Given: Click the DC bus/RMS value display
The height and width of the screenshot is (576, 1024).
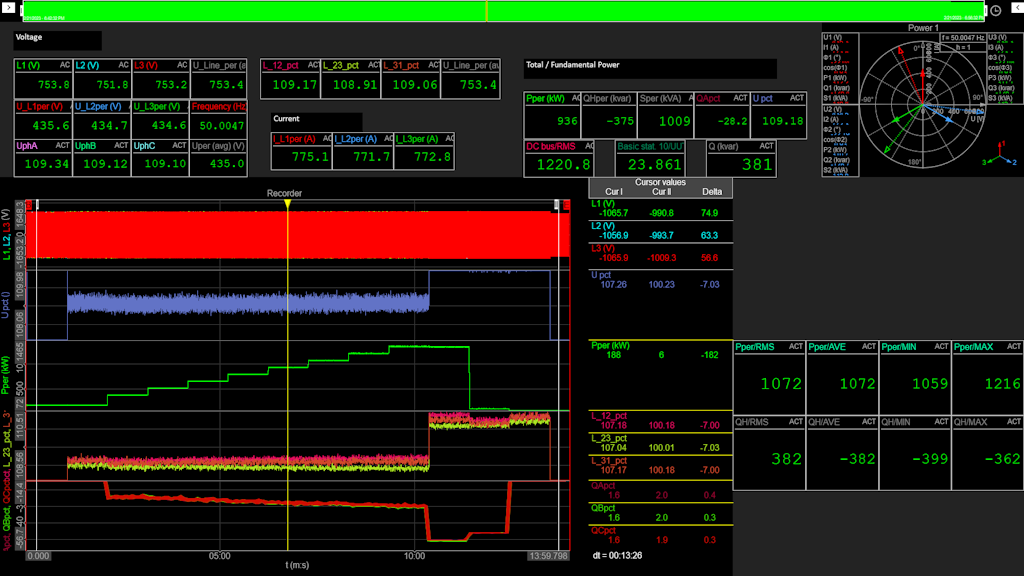Looking at the screenshot, I should tap(559, 158).
